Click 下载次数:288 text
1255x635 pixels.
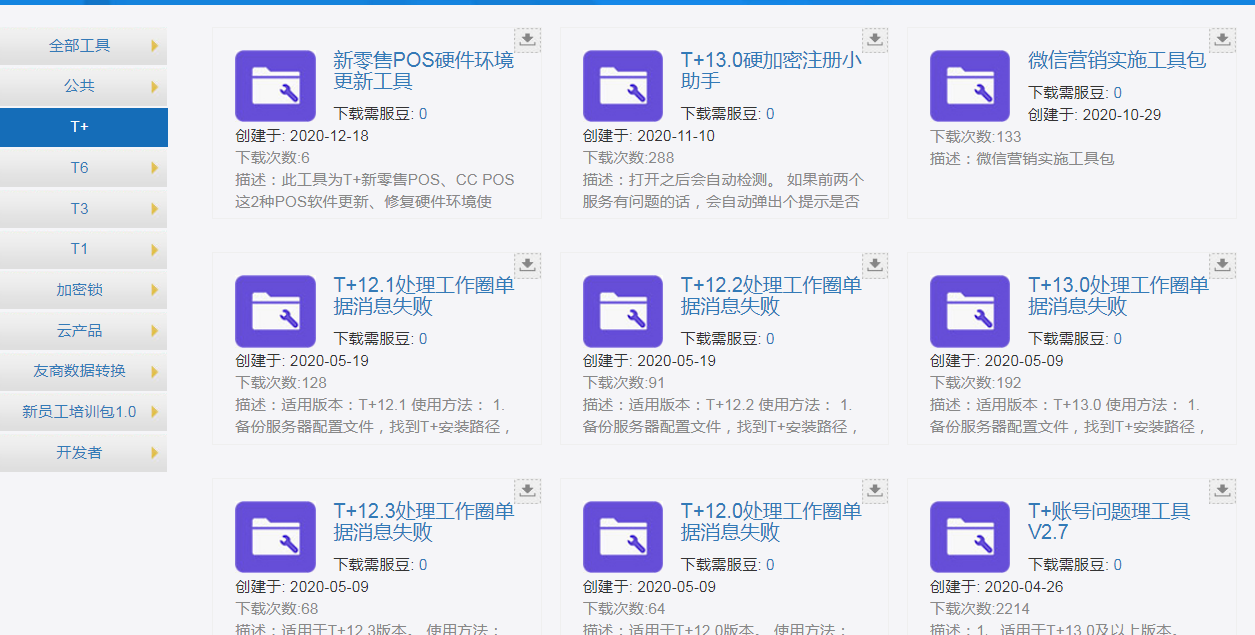point(629,158)
